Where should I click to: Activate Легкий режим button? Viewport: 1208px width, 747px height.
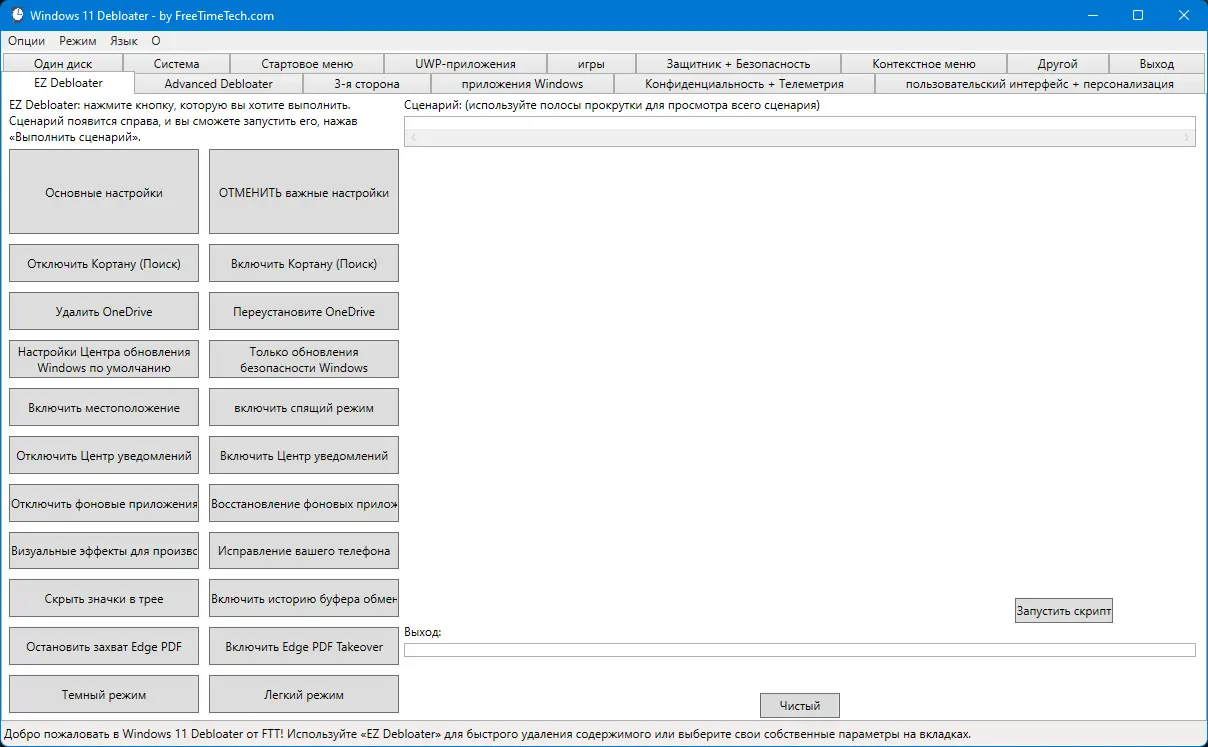coord(304,694)
